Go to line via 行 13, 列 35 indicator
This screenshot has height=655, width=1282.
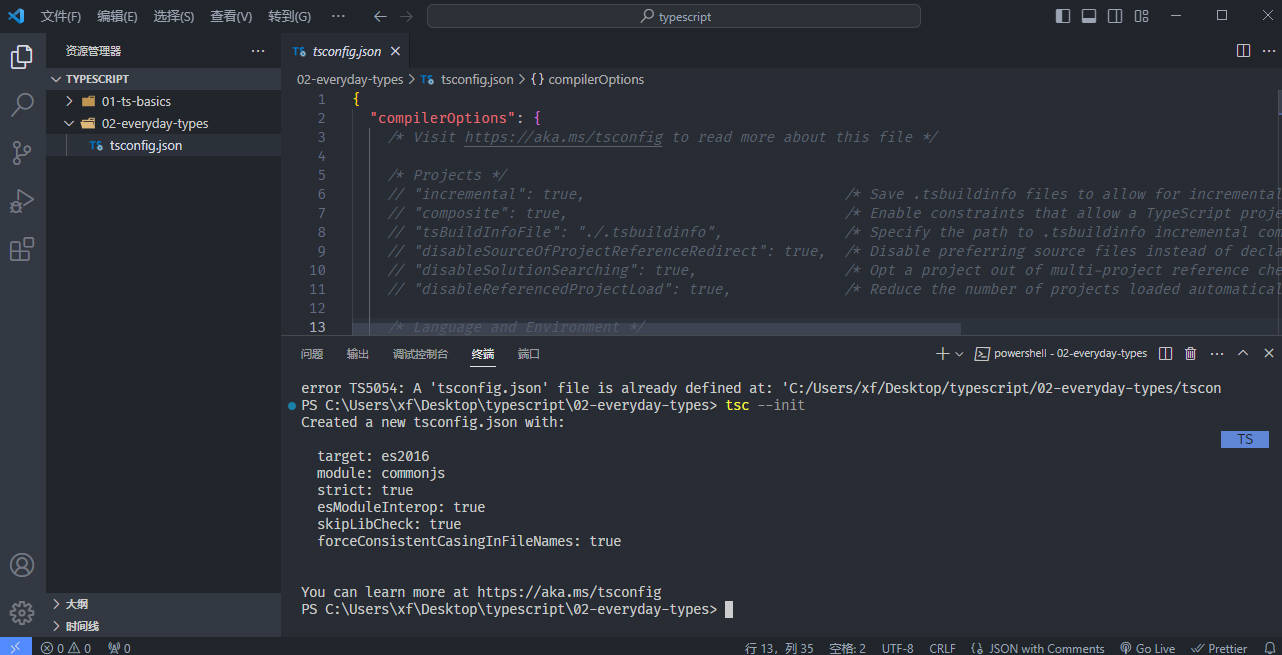pyautogui.click(x=779, y=648)
